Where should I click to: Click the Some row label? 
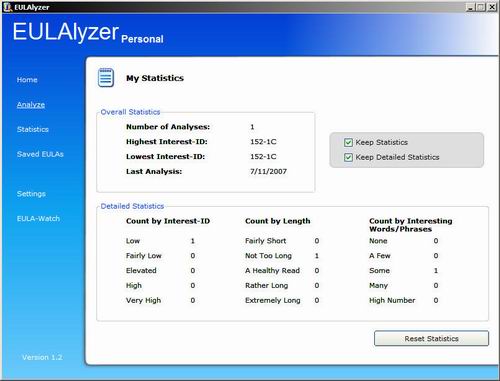coord(379,270)
